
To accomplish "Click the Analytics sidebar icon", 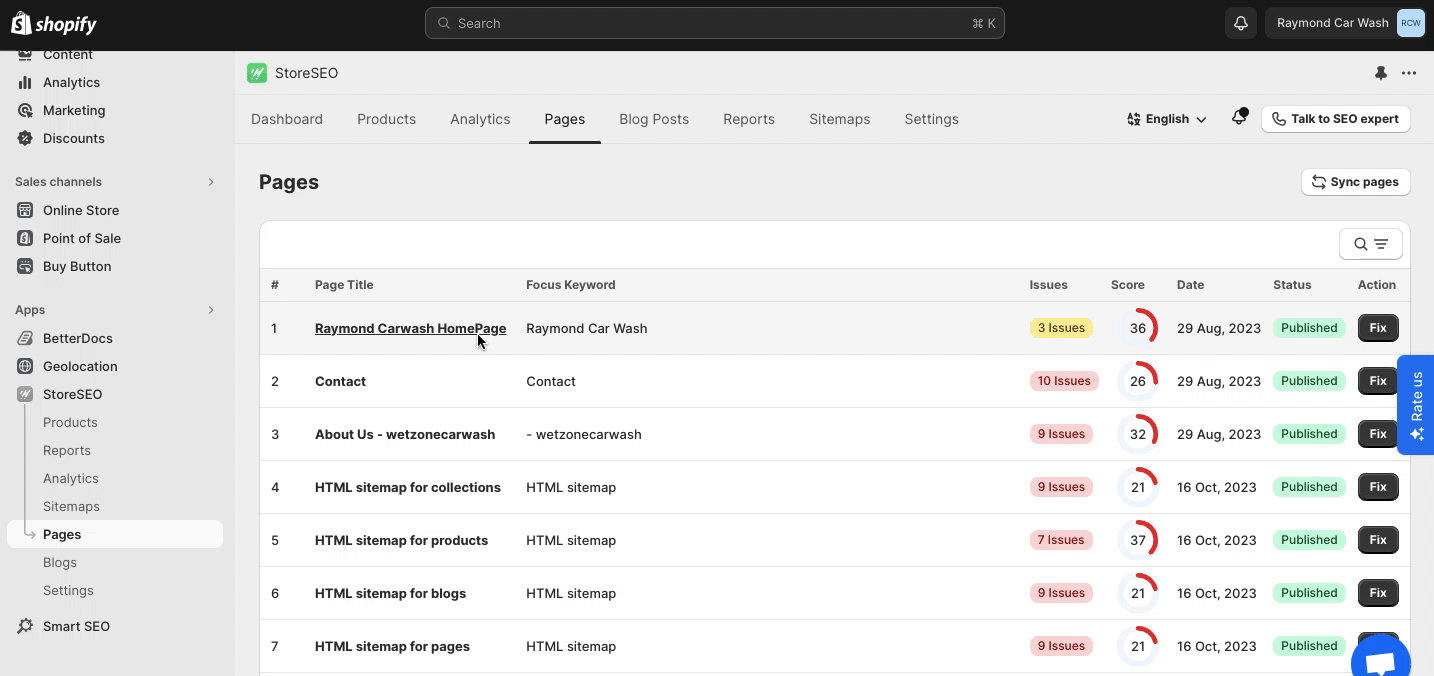I will coord(25,82).
